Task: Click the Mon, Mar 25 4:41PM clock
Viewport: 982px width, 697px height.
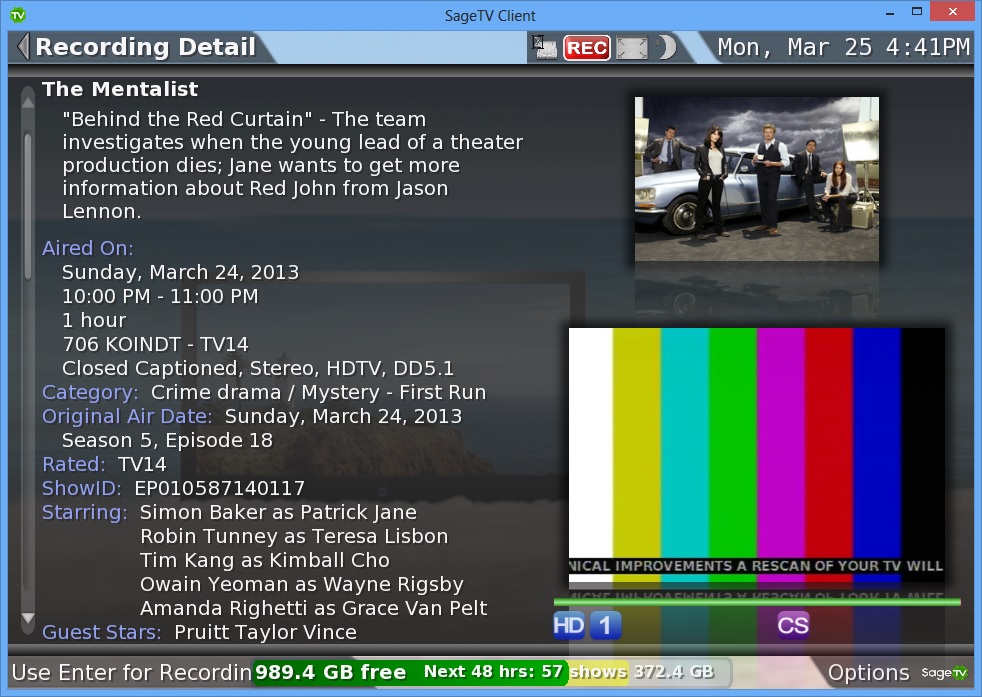Action: tap(844, 47)
